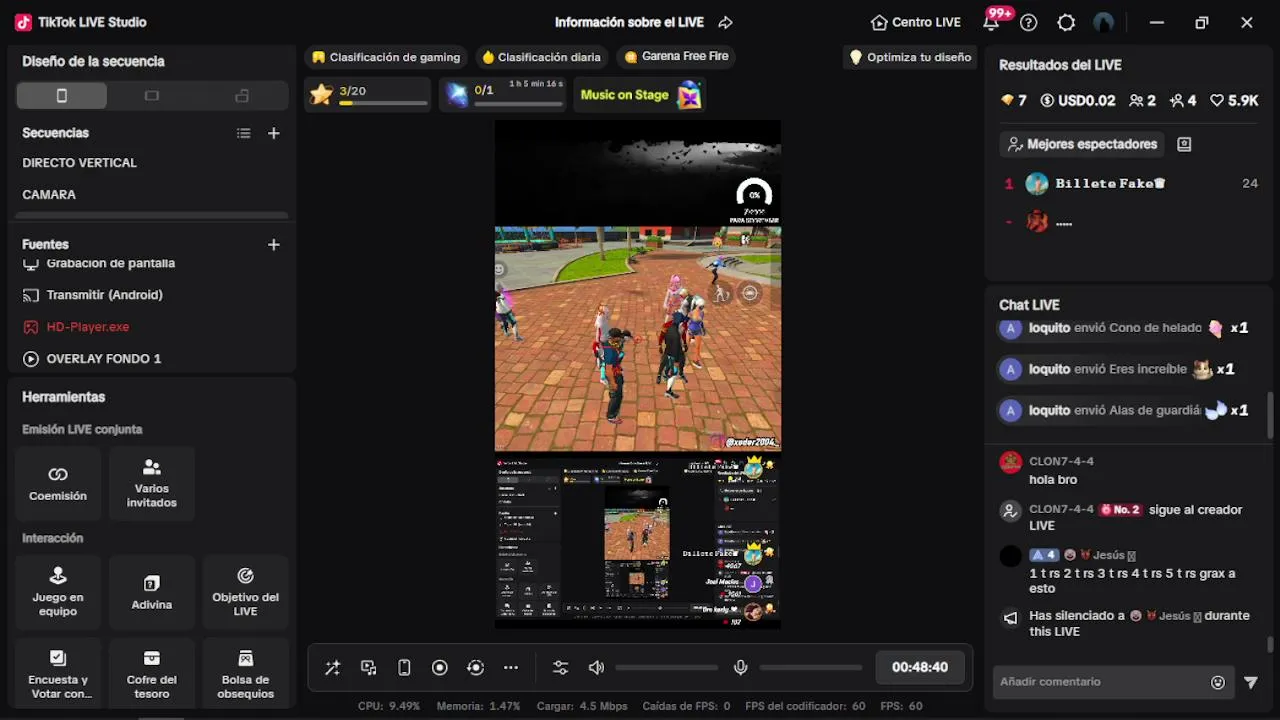Click loquito's Cono de helado gift message
Screen dimensions: 1280x720
click(x=1127, y=328)
